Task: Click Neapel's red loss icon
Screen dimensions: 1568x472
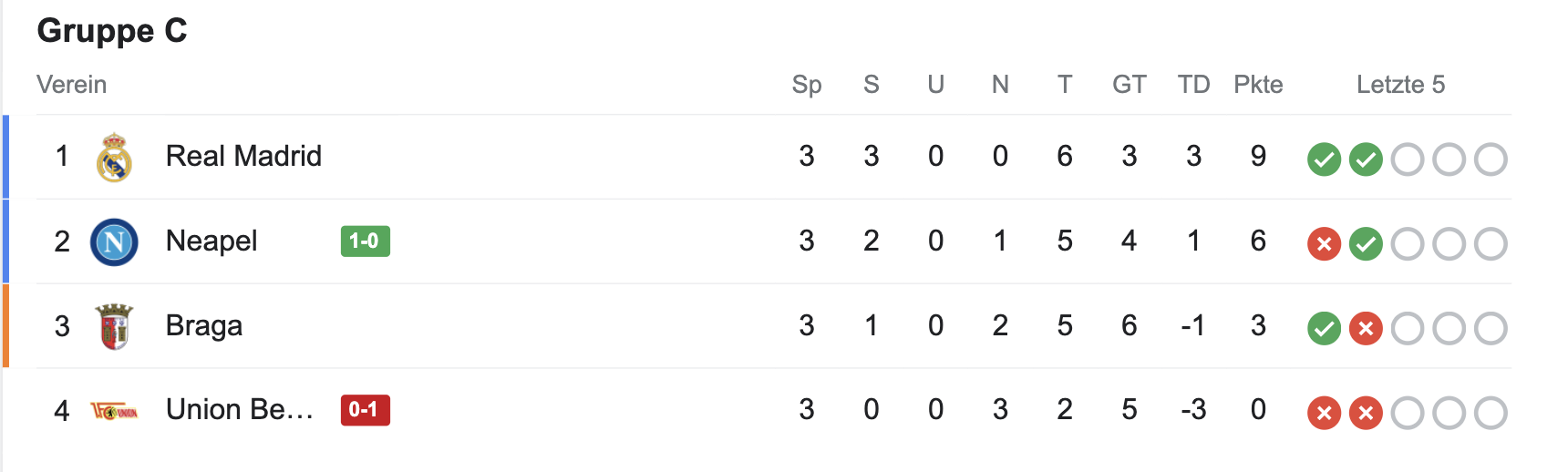Action: coord(1324,244)
